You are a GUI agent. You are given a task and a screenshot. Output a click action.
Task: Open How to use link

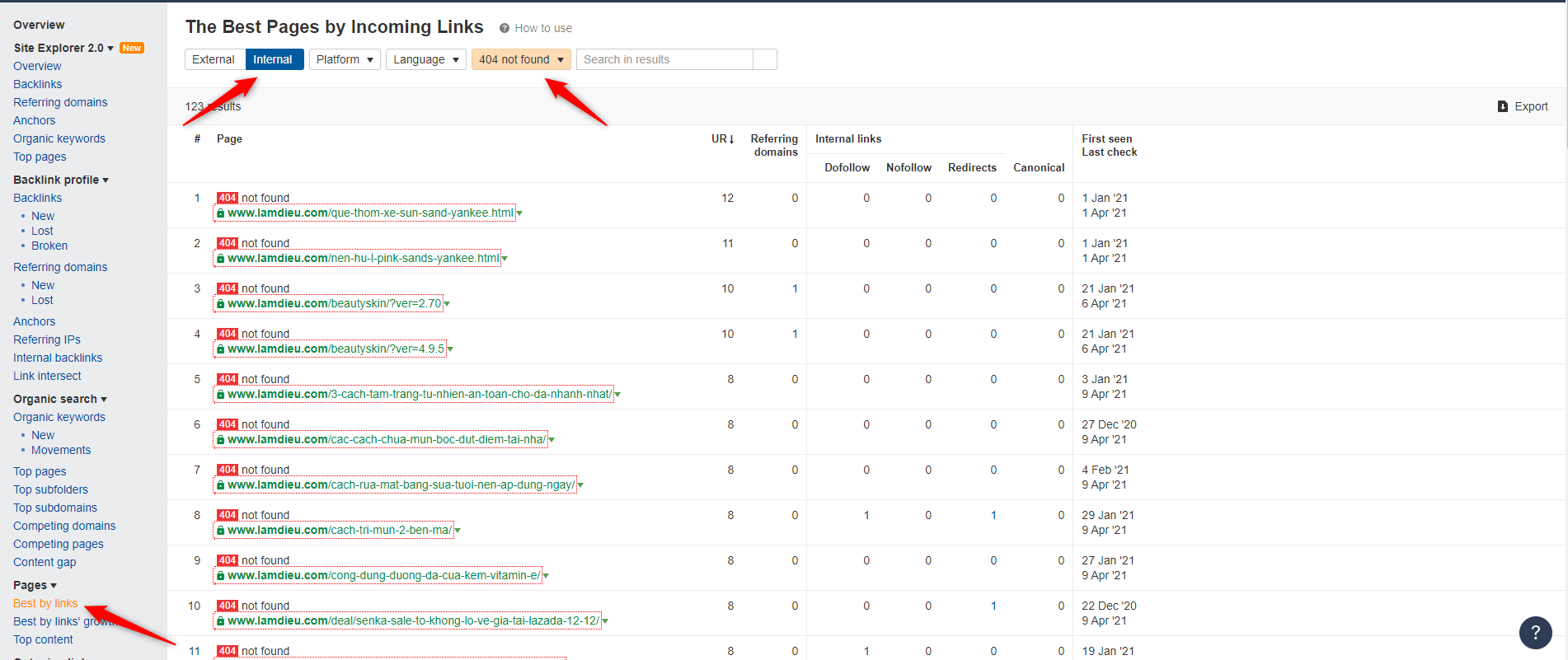(543, 28)
